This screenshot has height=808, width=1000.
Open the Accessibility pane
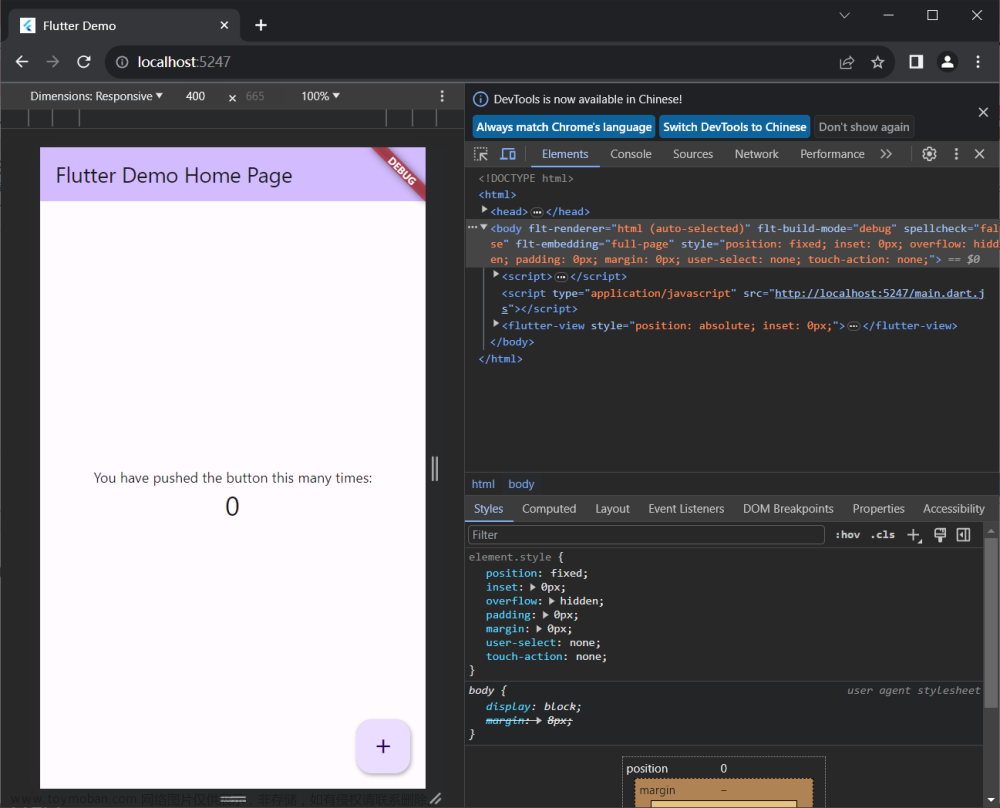[953, 509]
